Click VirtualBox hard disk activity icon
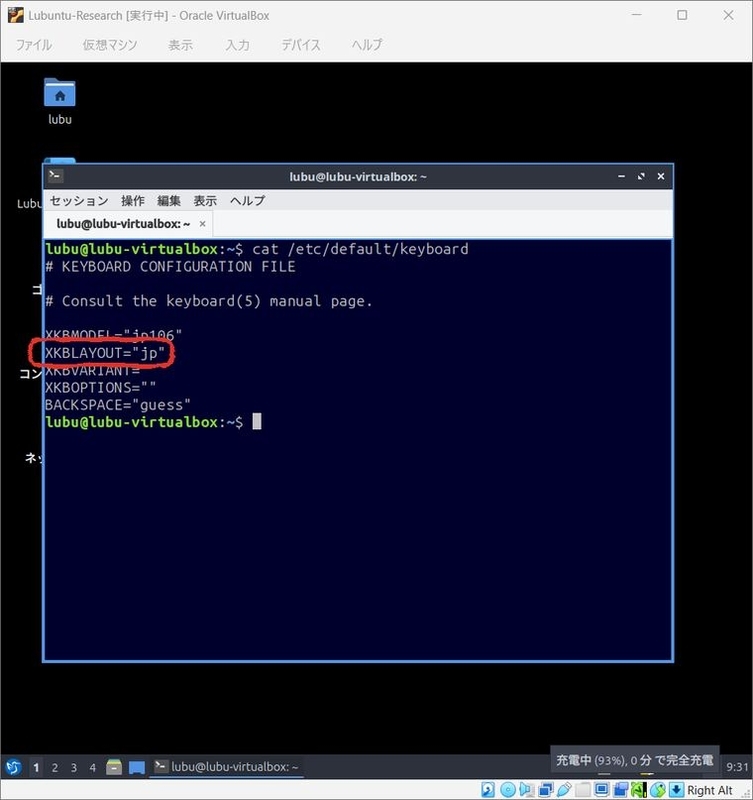Screen dimensions: 753x800 pyautogui.click(x=488, y=789)
